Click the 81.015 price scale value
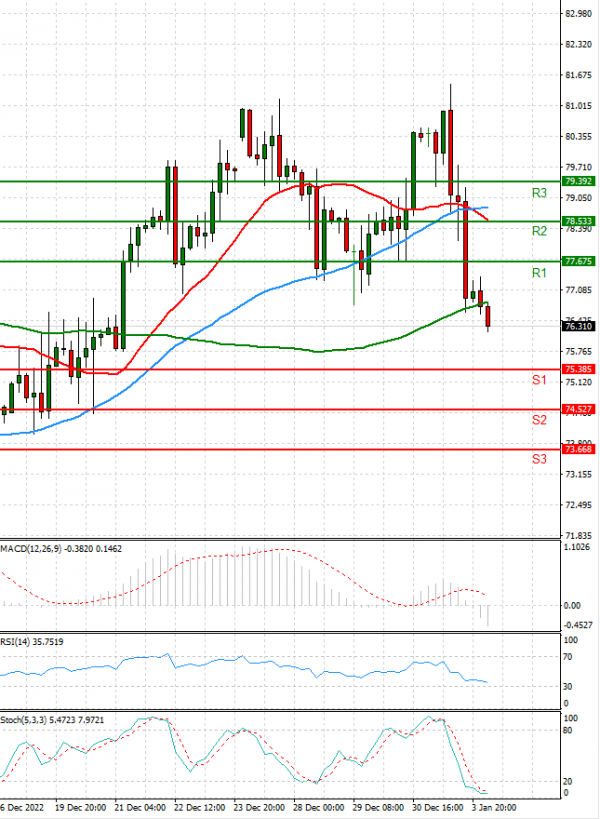The width and height of the screenshot is (600, 819). click(579, 106)
